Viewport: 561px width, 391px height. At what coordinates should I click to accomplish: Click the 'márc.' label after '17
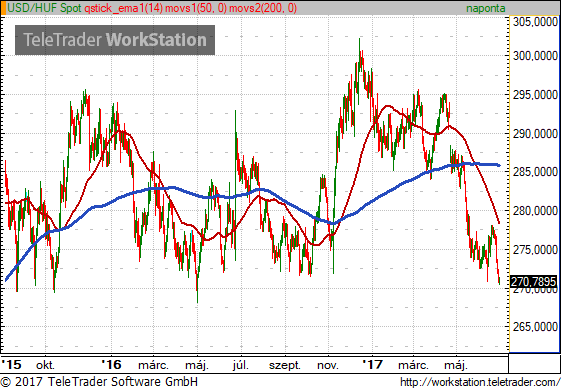413,366
